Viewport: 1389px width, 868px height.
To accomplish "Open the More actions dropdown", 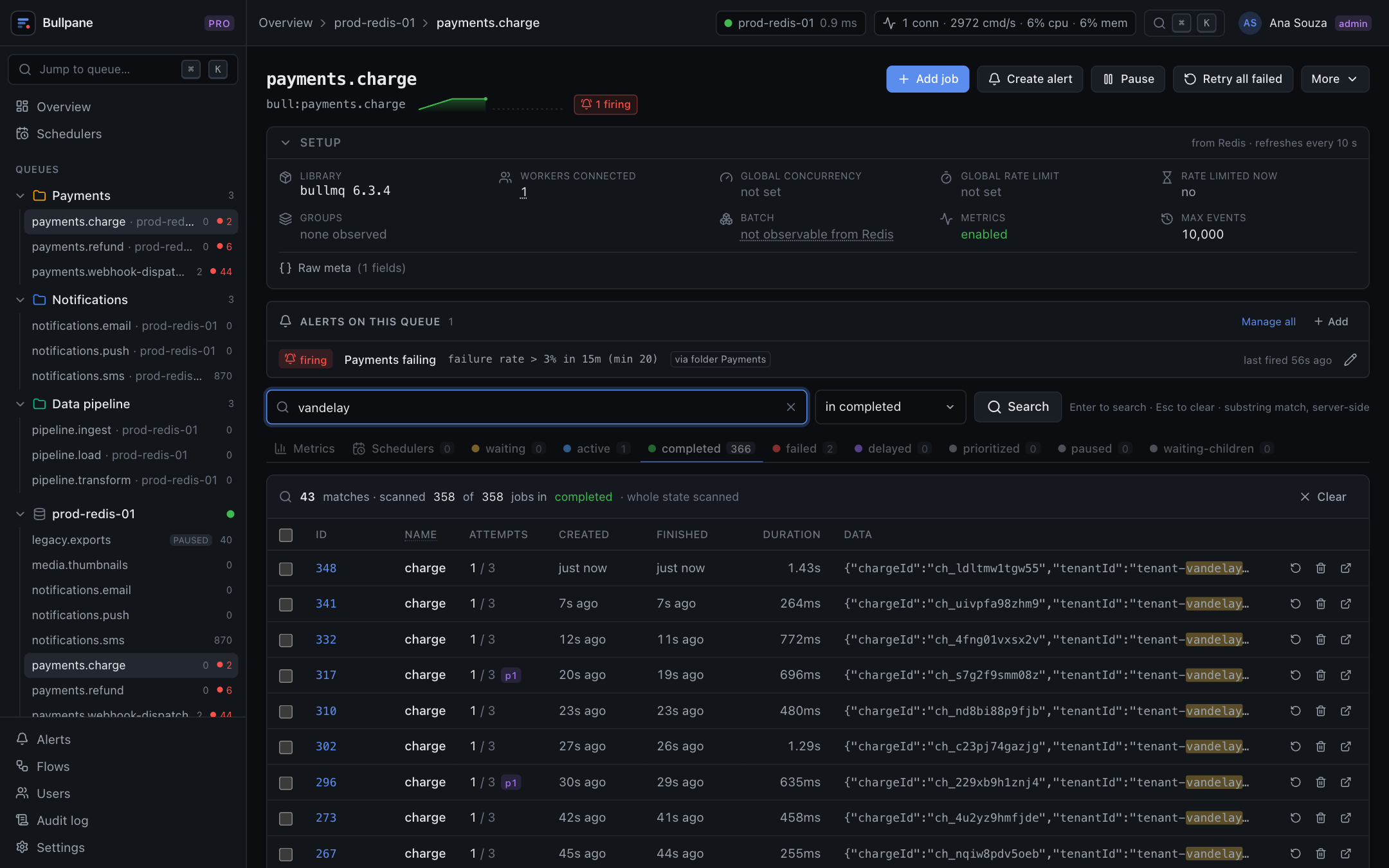I will click(x=1335, y=79).
